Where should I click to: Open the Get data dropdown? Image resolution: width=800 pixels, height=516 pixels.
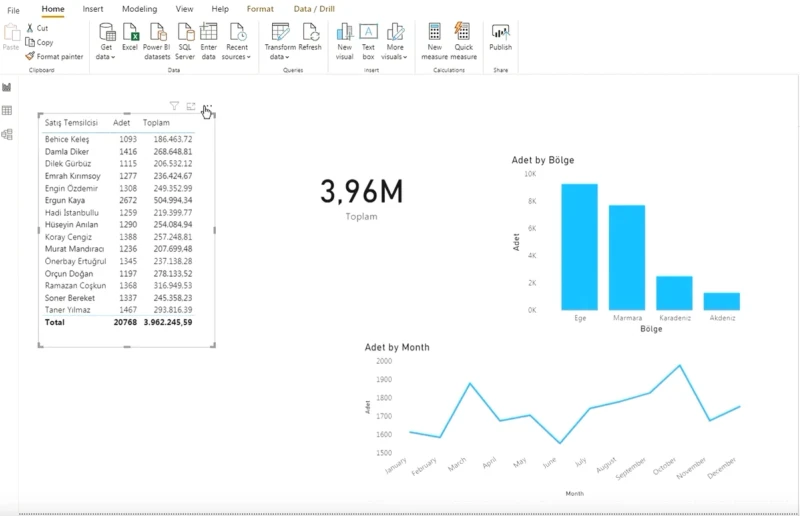(x=106, y=42)
